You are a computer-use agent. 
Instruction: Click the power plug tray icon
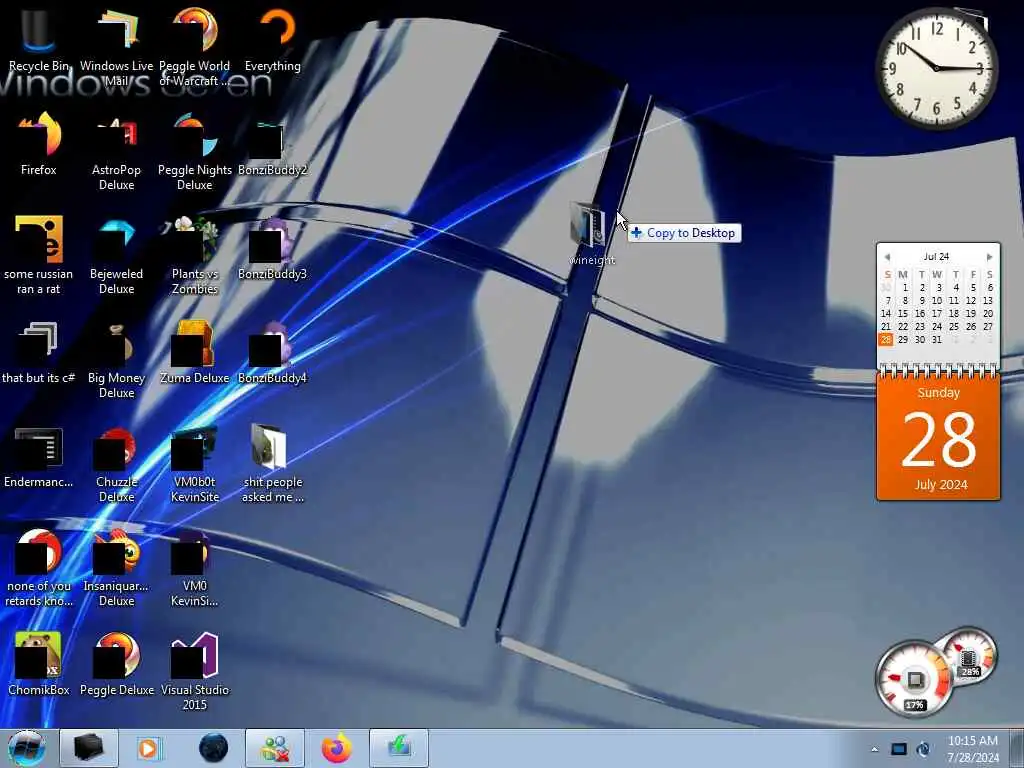923,749
